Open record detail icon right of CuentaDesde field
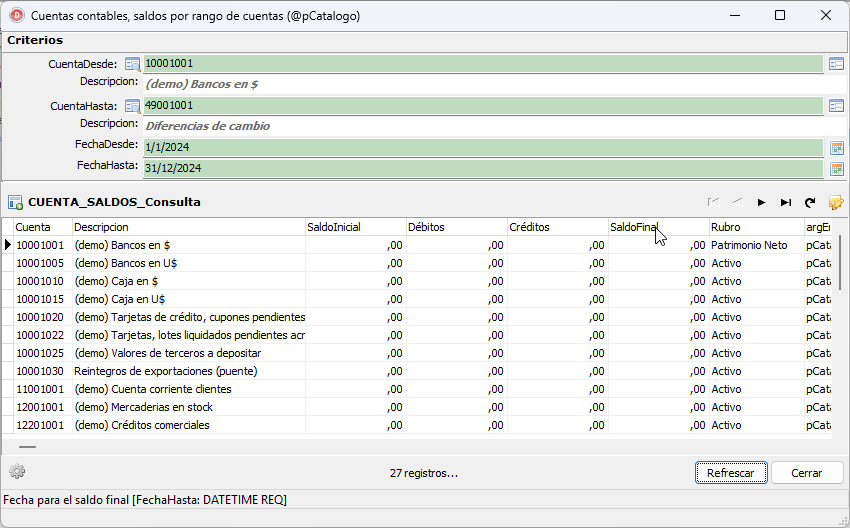Viewport: 850px width, 528px height. coord(836,64)
